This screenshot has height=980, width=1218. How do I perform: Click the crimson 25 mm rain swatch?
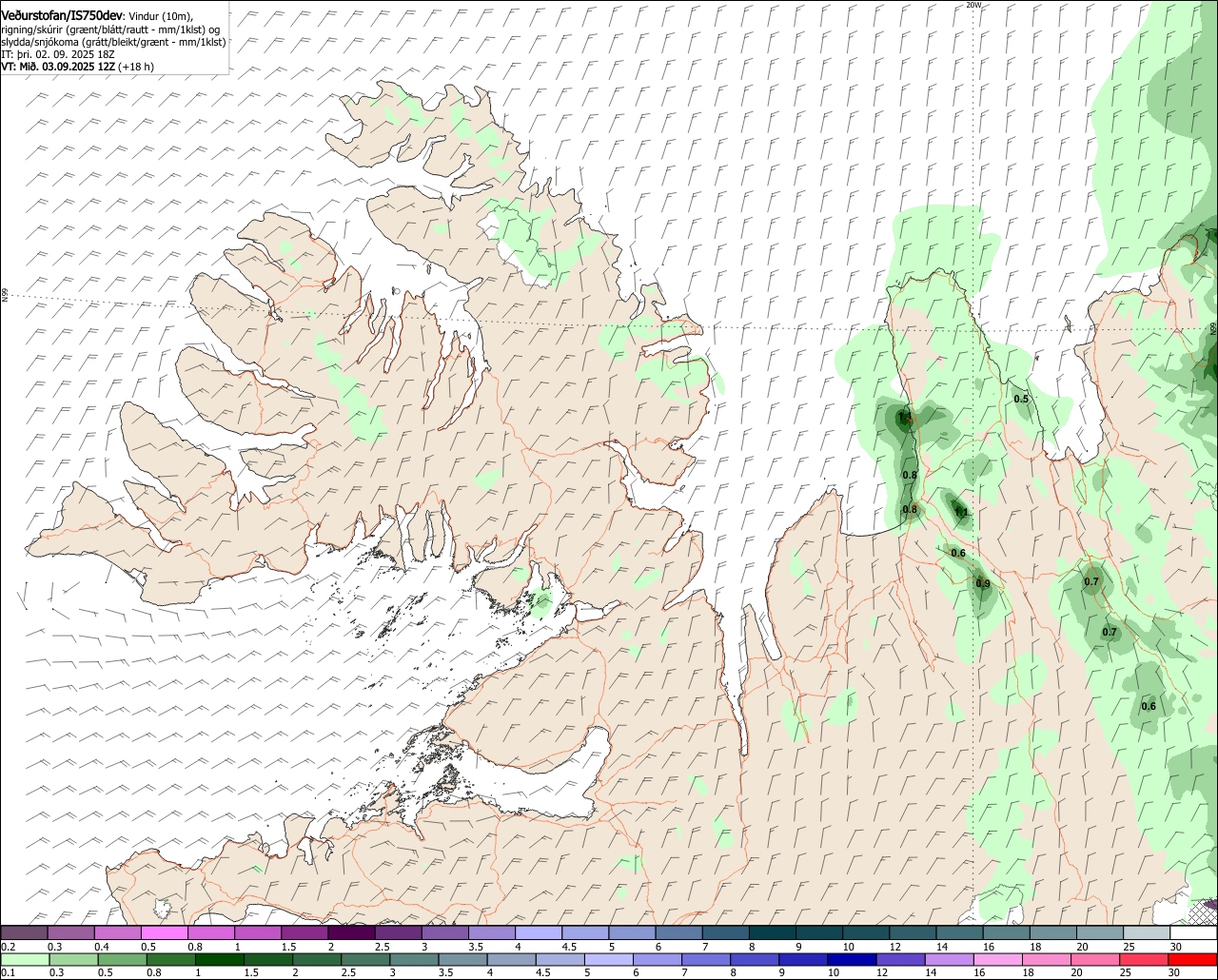coord(1143,960)
